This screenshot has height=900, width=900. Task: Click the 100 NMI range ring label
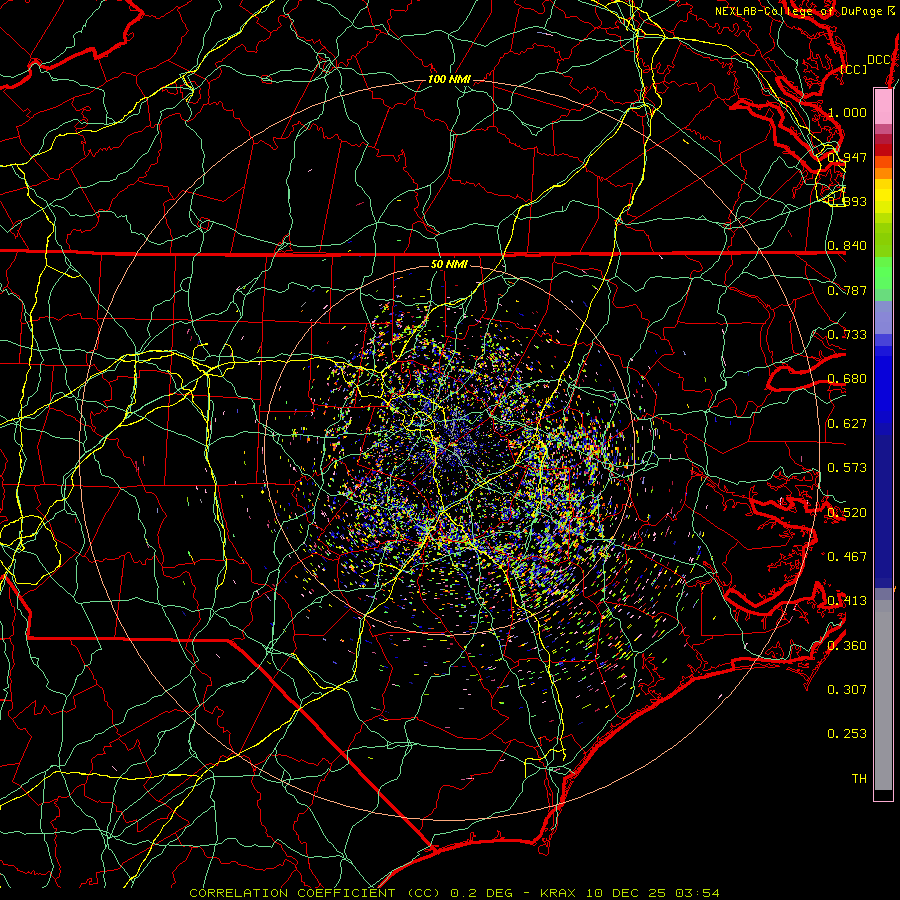(449, 79)
